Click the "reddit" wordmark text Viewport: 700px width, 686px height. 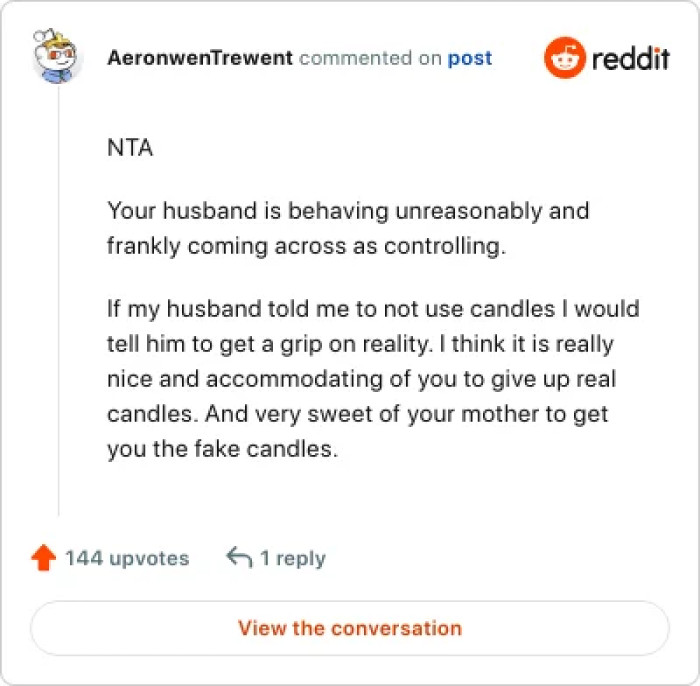click(x=629, y=58)
